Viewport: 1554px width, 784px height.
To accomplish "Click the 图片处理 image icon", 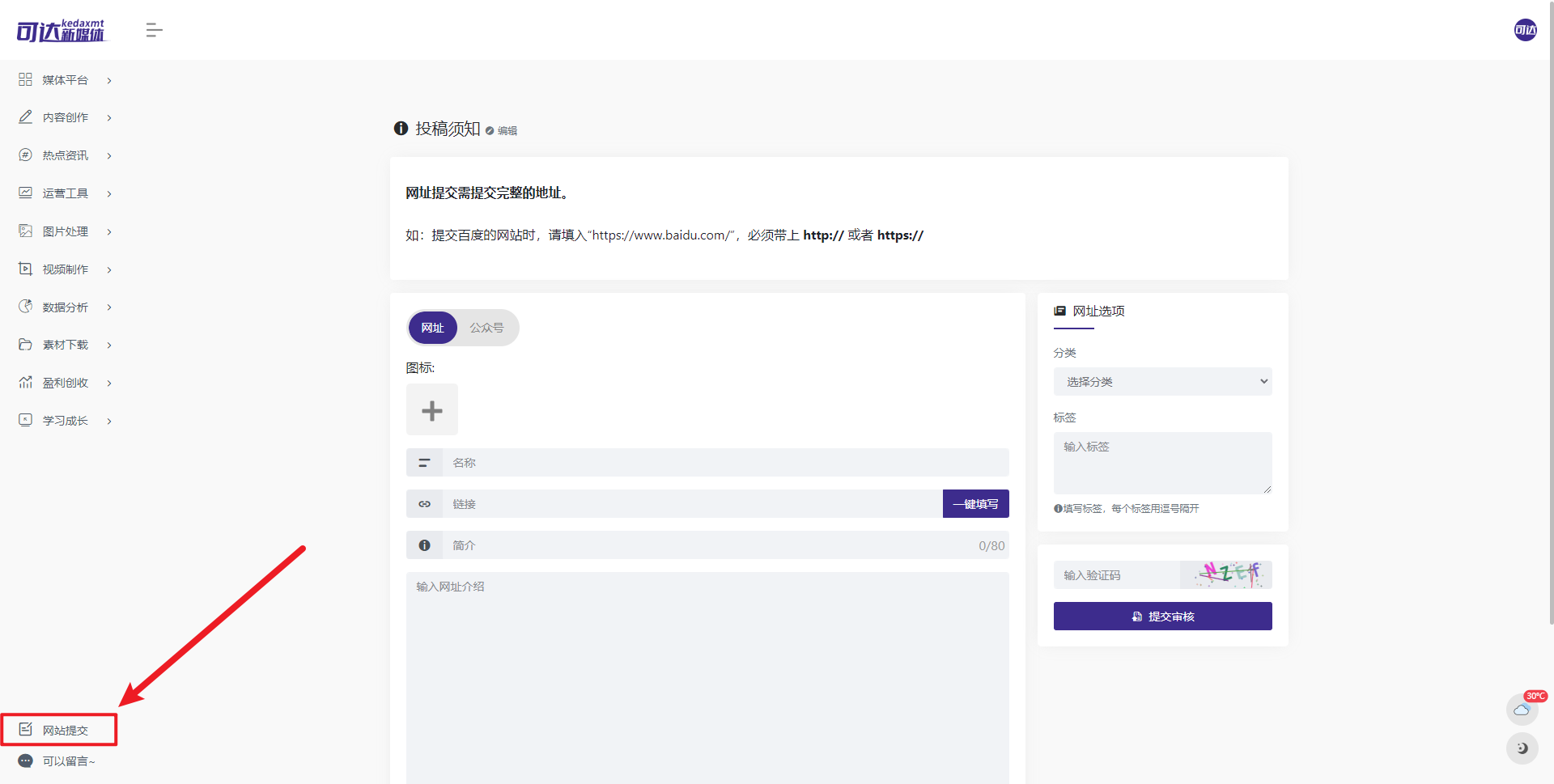I will [24, 231].
